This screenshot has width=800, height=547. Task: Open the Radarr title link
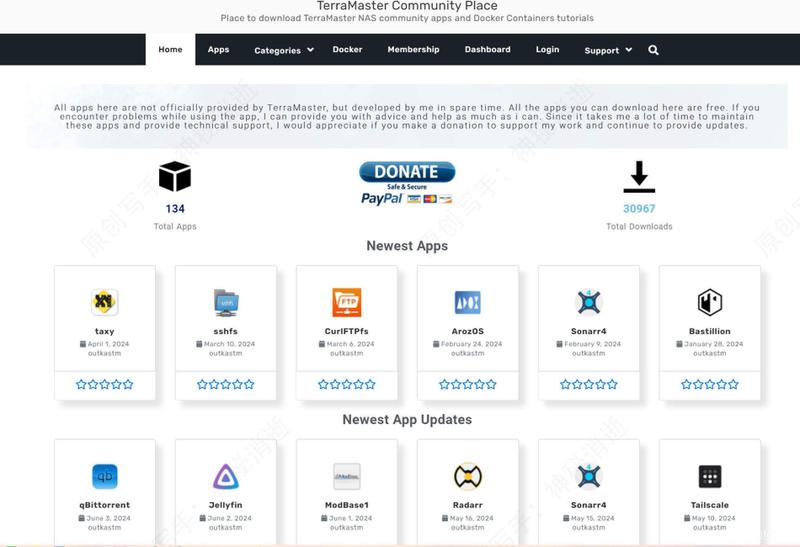tap(467, 505)
